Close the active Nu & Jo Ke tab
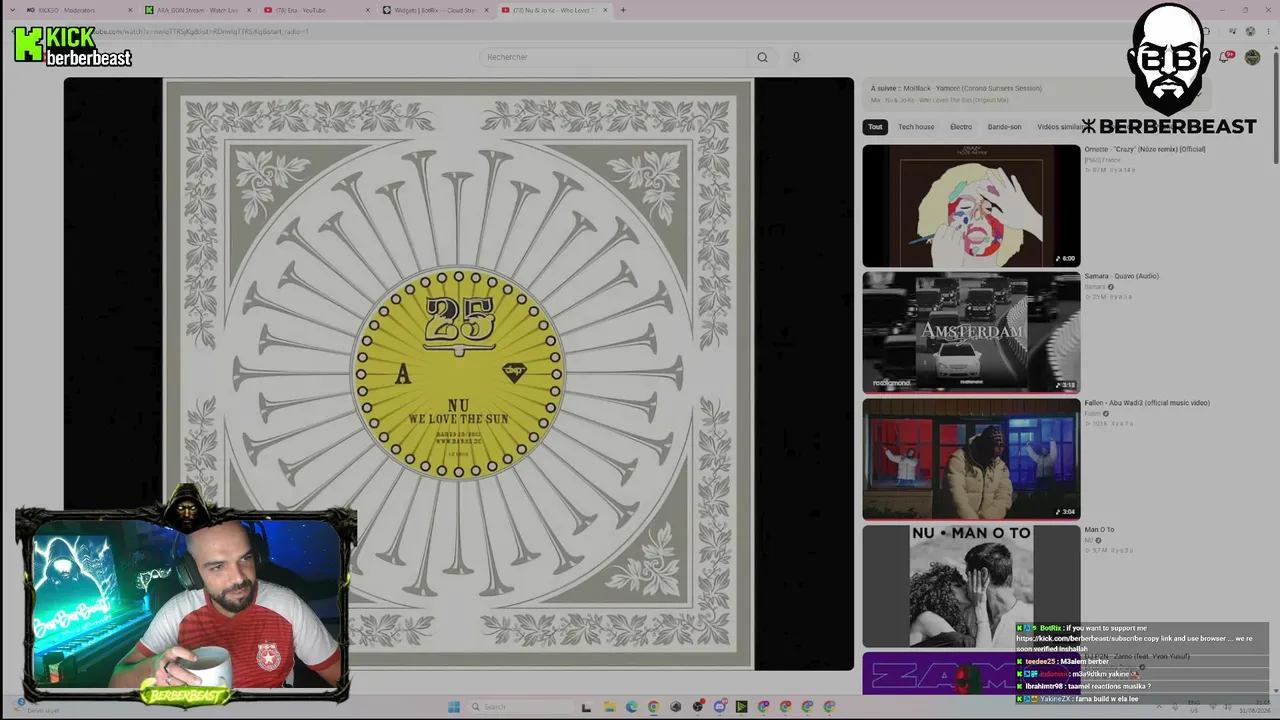 [605, 10]
